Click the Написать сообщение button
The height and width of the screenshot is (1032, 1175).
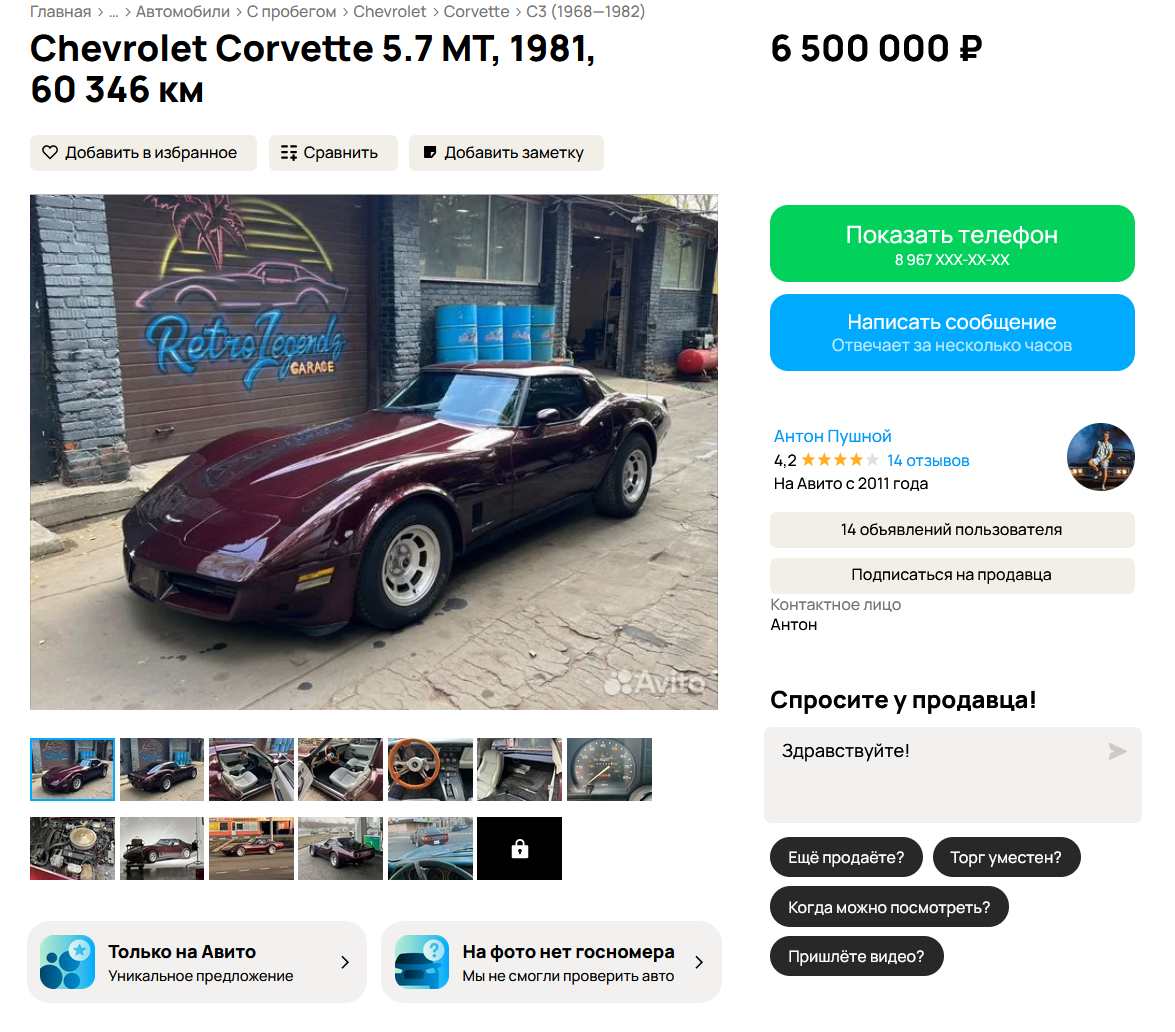[x=952, y=332]
